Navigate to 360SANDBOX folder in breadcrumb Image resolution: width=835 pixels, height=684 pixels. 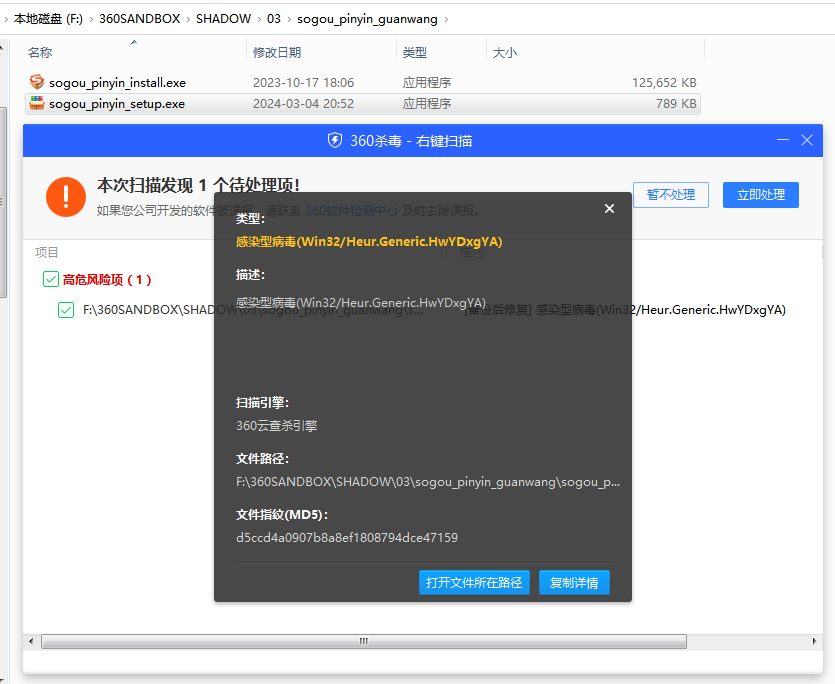click(x=140, y=19)
